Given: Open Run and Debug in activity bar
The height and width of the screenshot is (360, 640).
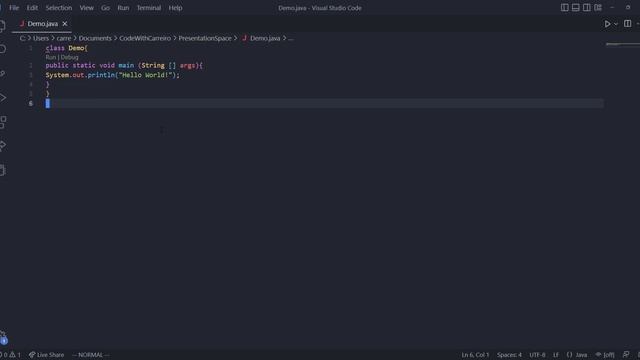Looking at the screenshot, I should (x=2, y=98).
